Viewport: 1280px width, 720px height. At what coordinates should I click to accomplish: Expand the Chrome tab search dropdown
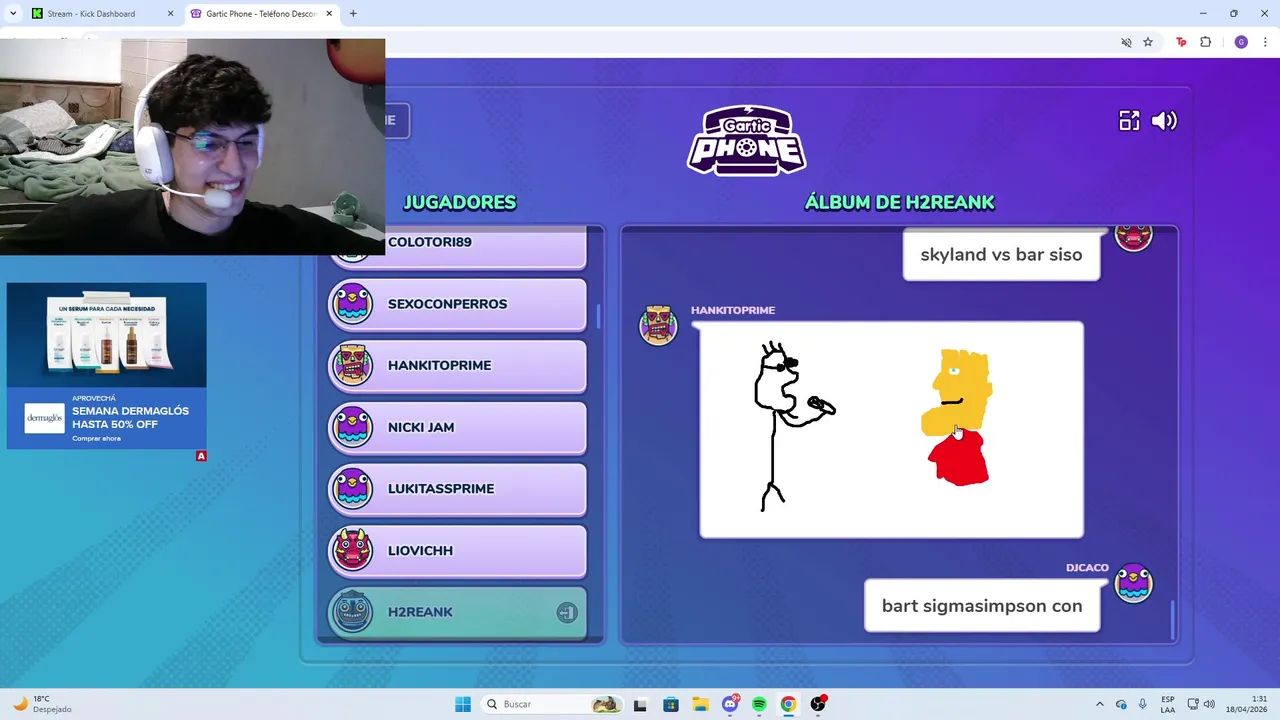tap(13, 14)
